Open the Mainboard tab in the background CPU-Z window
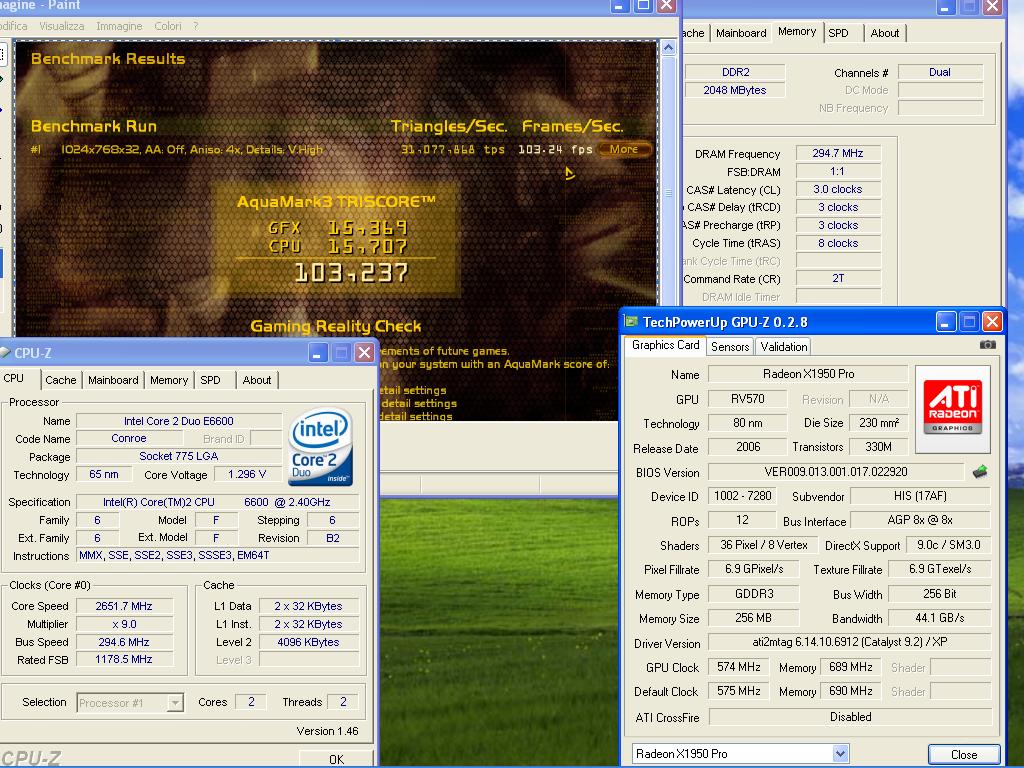This screenshot has width=1024, height=768. [x=741, y=33]
